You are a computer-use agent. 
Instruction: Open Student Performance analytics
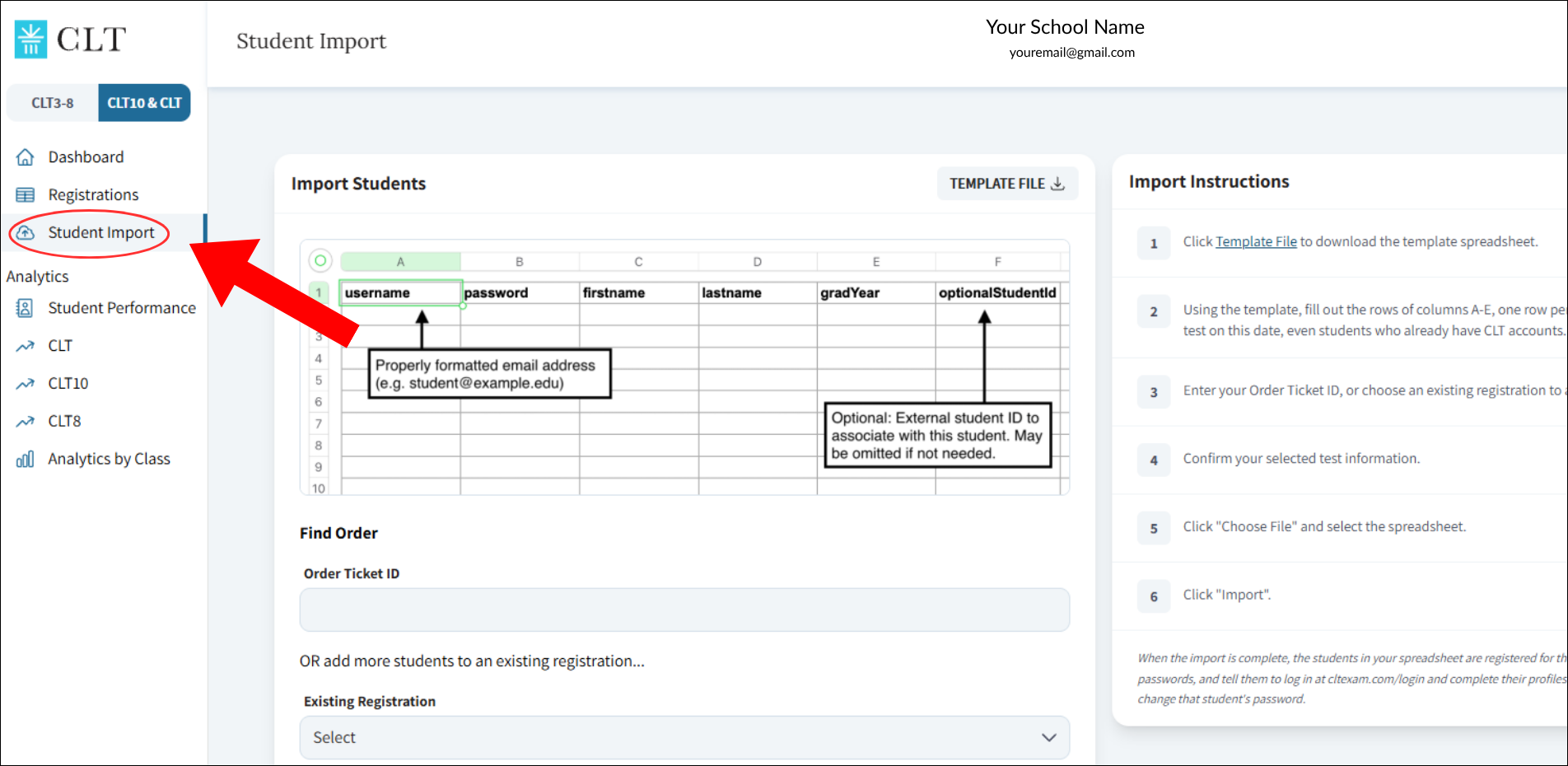point(122,308)
